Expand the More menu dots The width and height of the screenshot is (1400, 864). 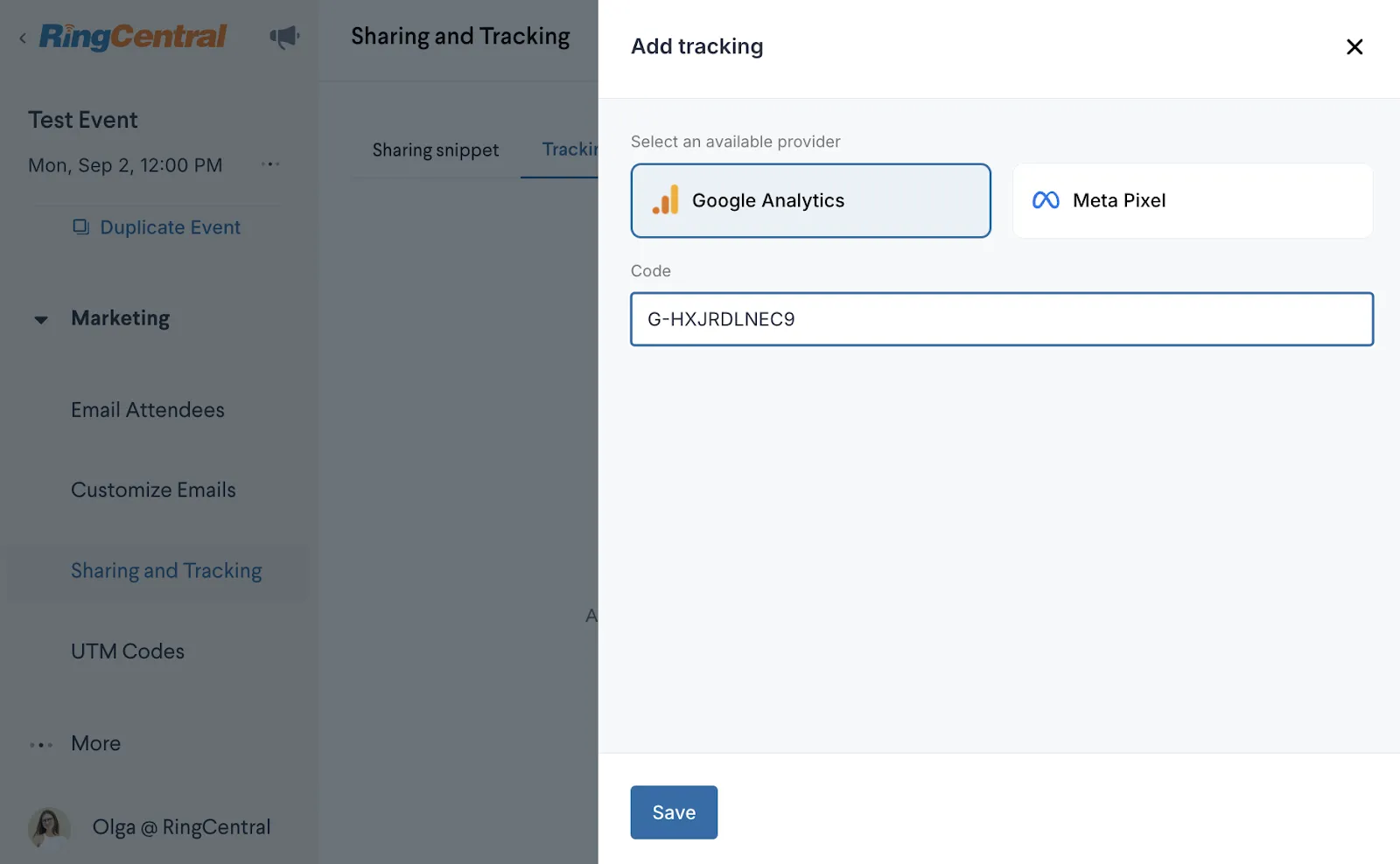tap(41, 745)
